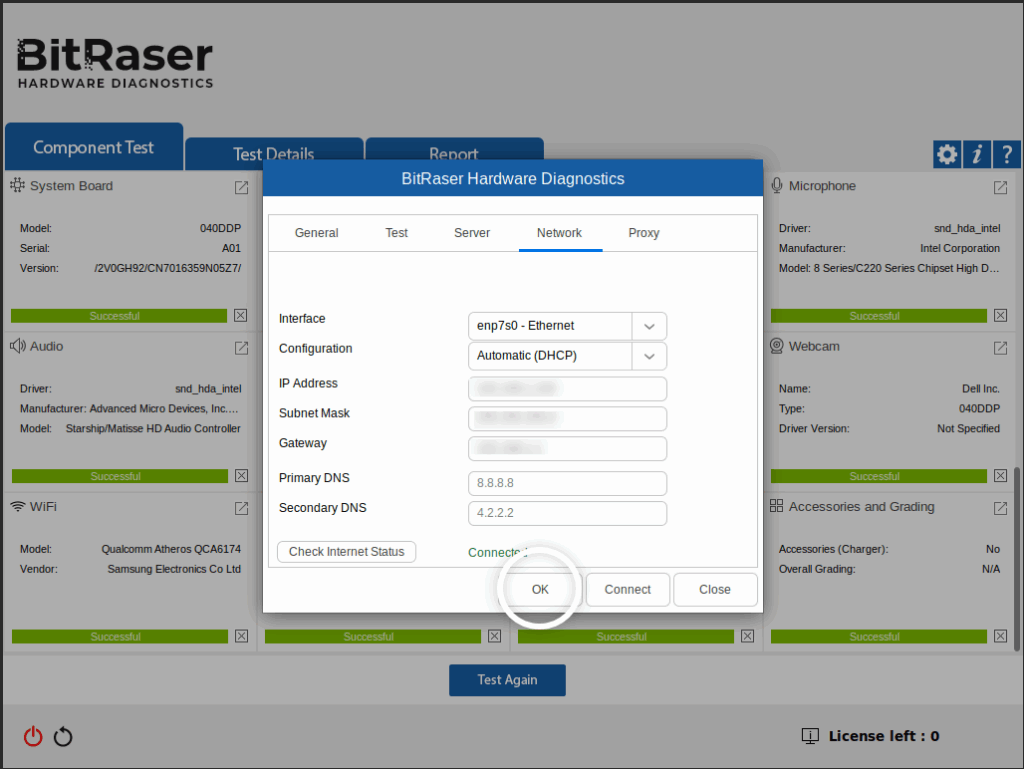Click the red power-off icon

click(33, 736)
